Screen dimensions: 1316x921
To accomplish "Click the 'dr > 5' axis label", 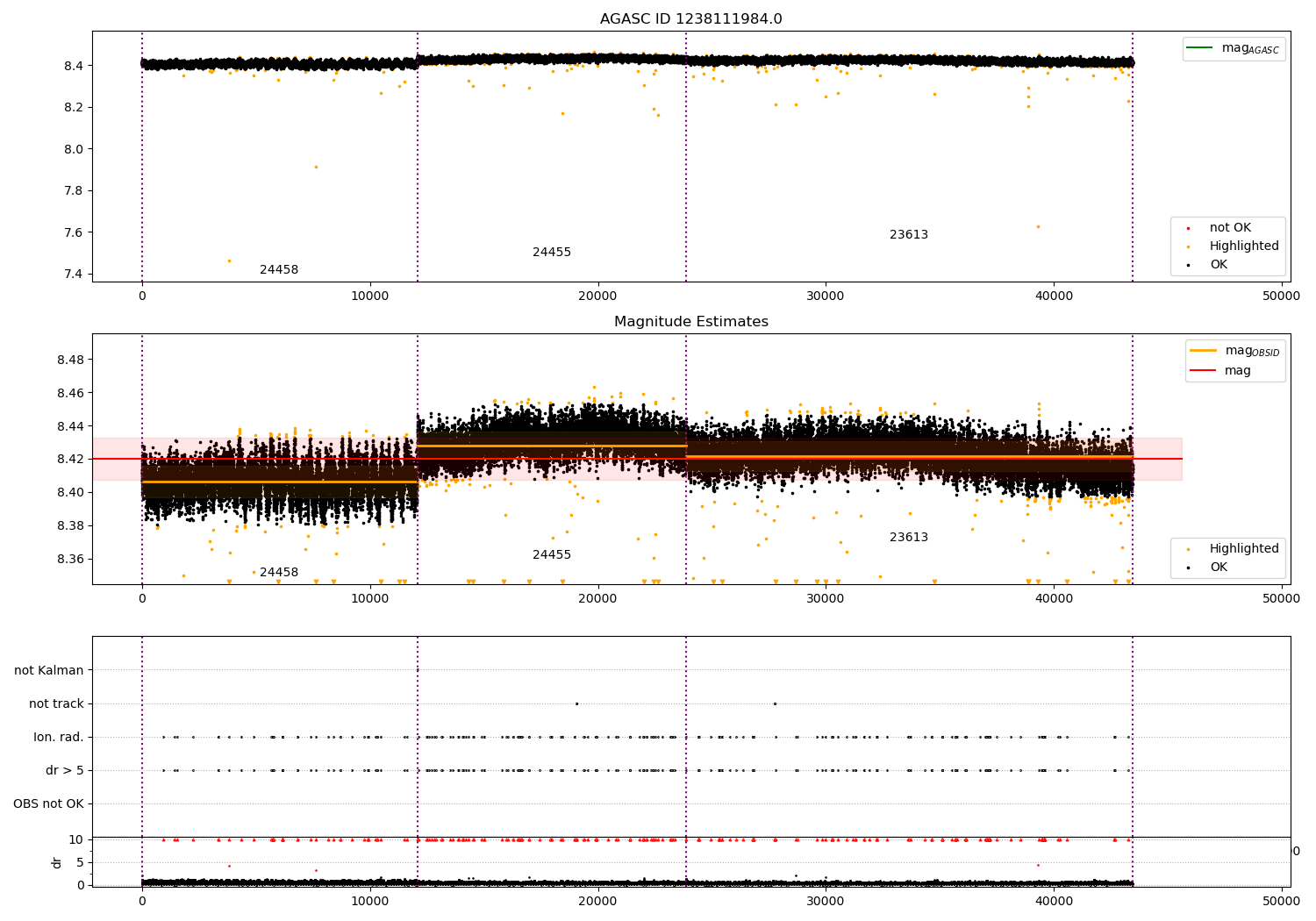I will pos(65,771).
